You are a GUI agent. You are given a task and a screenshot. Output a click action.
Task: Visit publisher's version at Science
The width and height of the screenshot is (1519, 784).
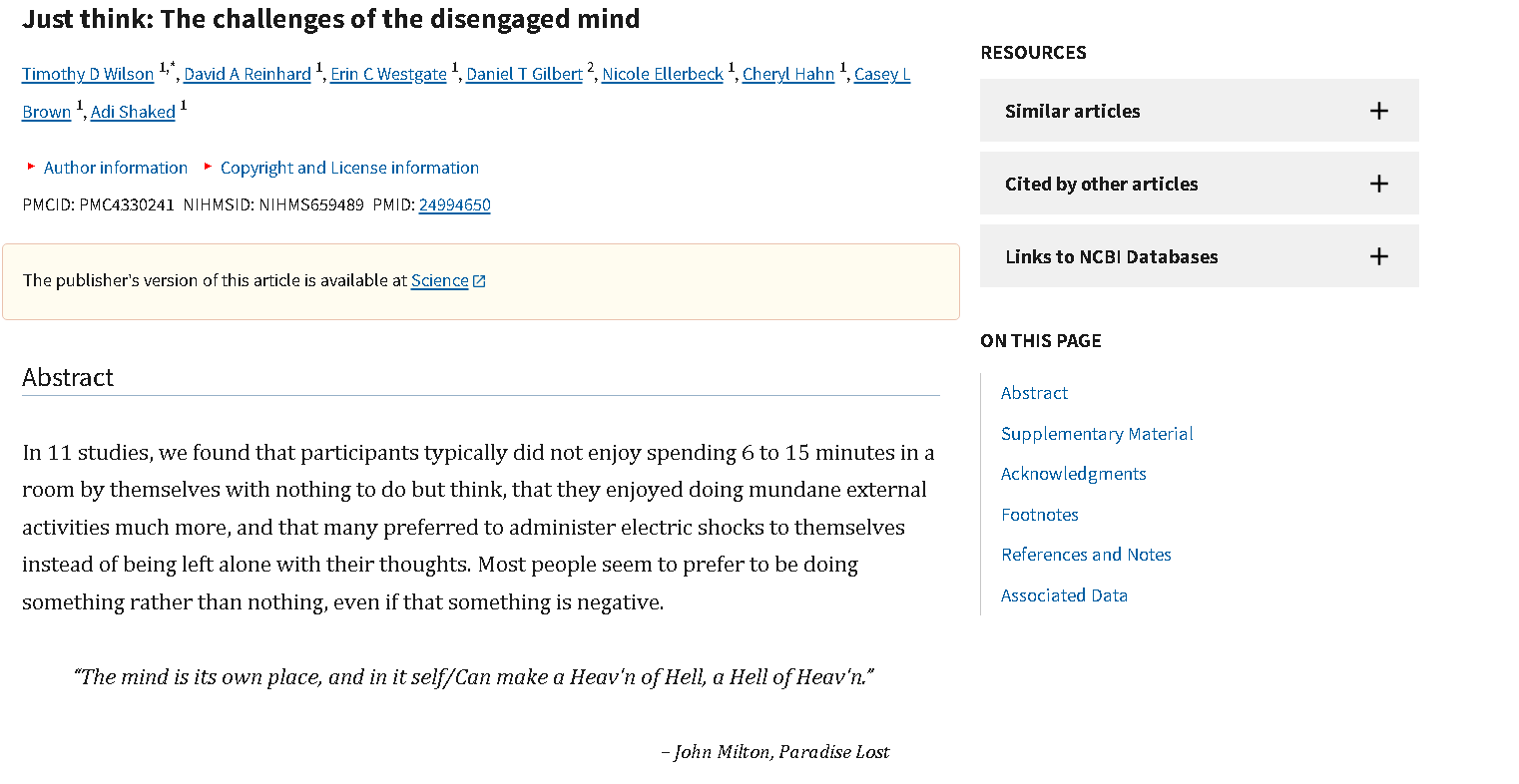(x=439, y=280)
